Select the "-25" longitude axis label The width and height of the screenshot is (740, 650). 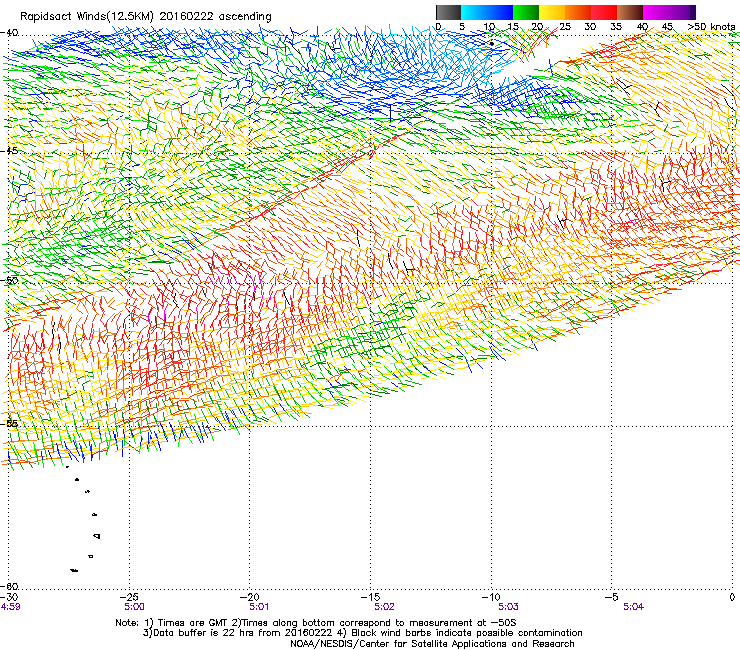click(x=130, y=597)
